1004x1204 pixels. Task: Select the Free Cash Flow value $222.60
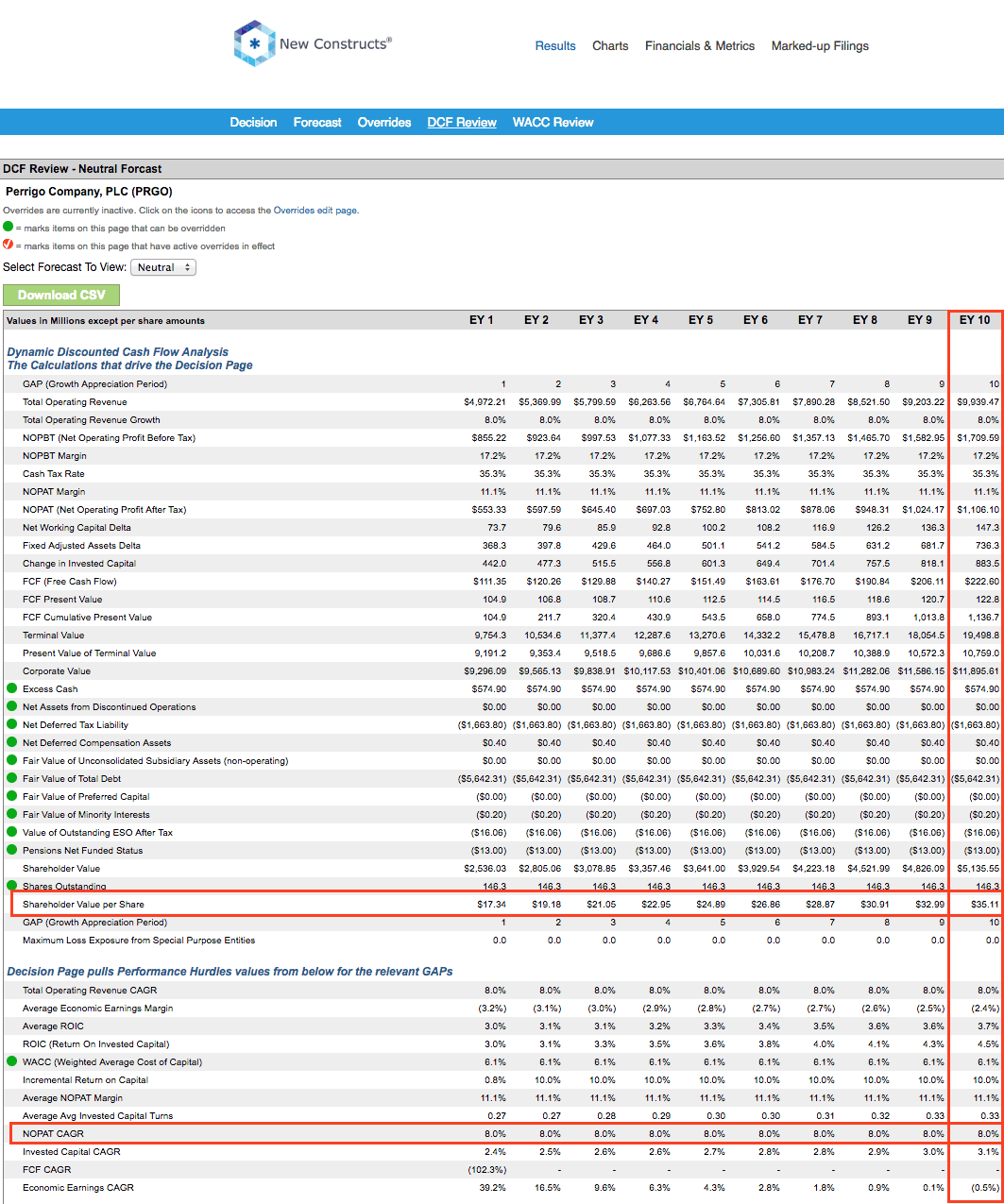click(983, 582)
